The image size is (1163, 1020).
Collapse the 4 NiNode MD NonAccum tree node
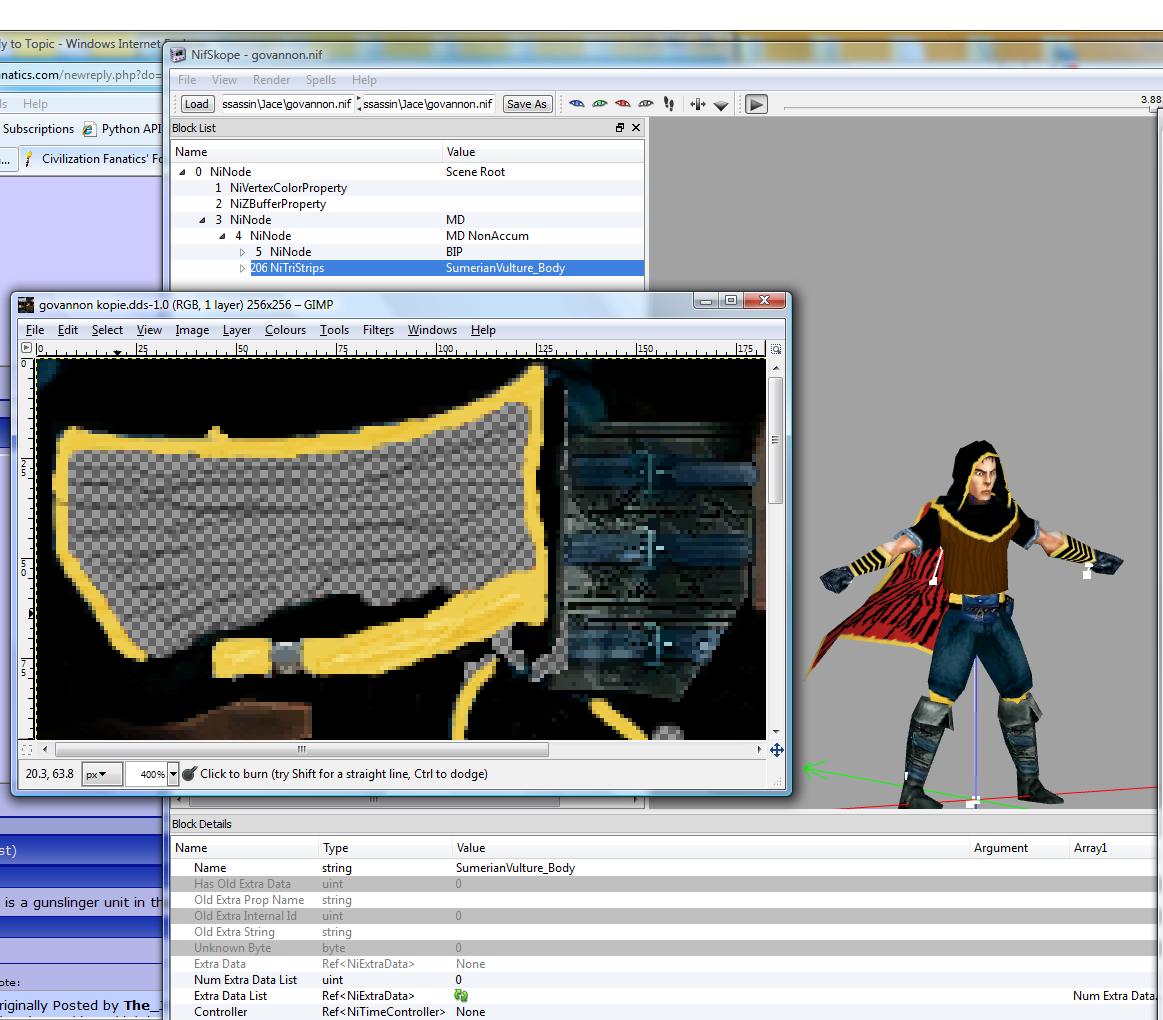[223, 236]
